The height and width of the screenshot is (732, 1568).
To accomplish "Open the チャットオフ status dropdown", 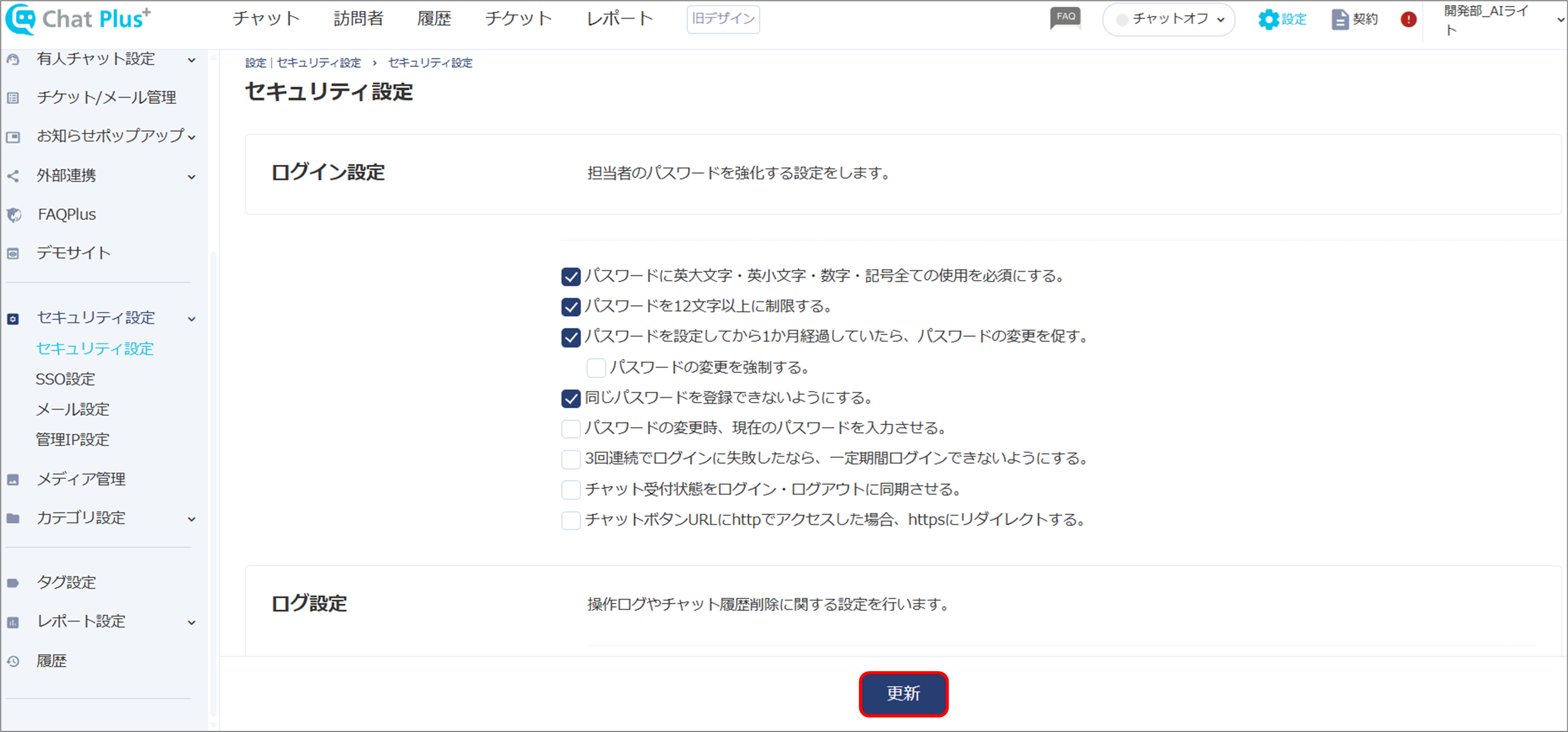I will [x=1168, y=19].
